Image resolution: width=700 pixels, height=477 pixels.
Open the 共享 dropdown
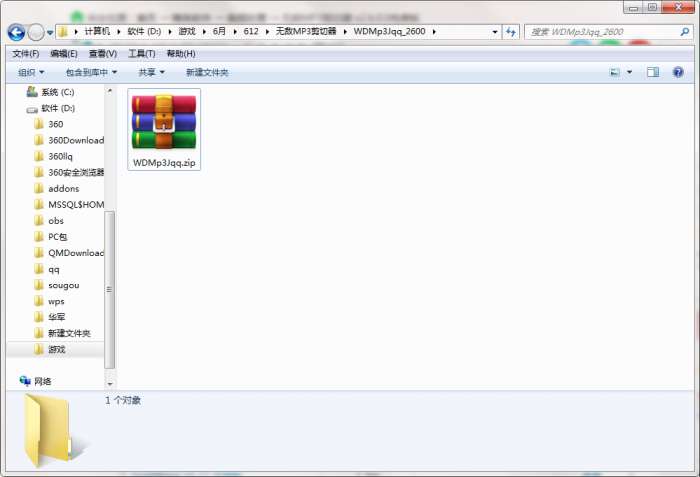151,72
